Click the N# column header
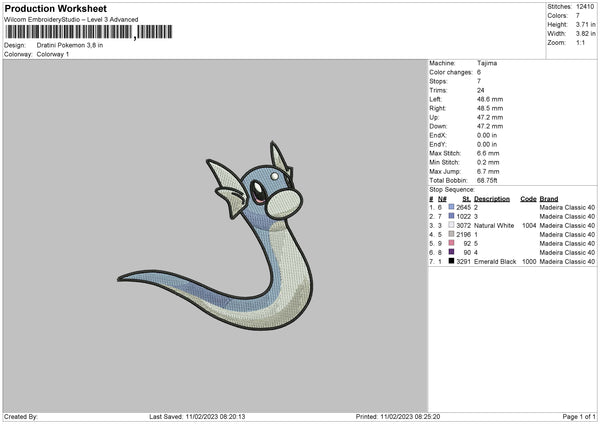 pos(442,199)
